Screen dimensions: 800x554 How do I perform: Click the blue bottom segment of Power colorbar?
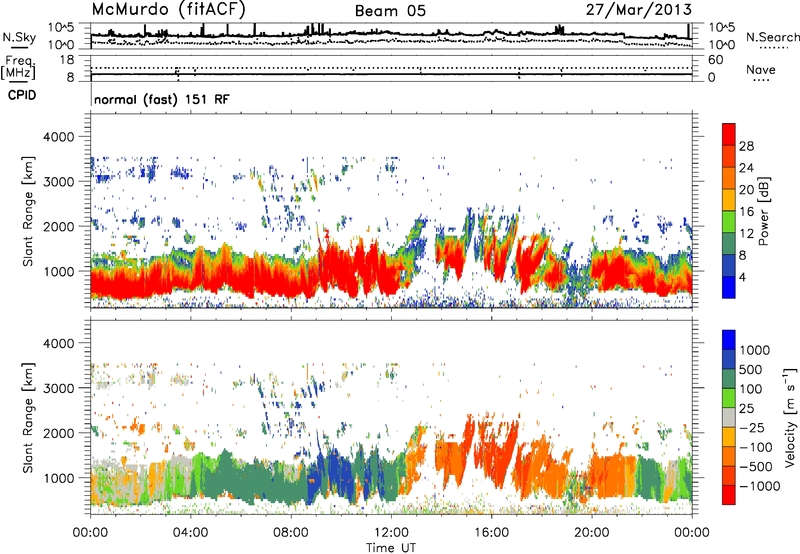[x=729, y=288]
